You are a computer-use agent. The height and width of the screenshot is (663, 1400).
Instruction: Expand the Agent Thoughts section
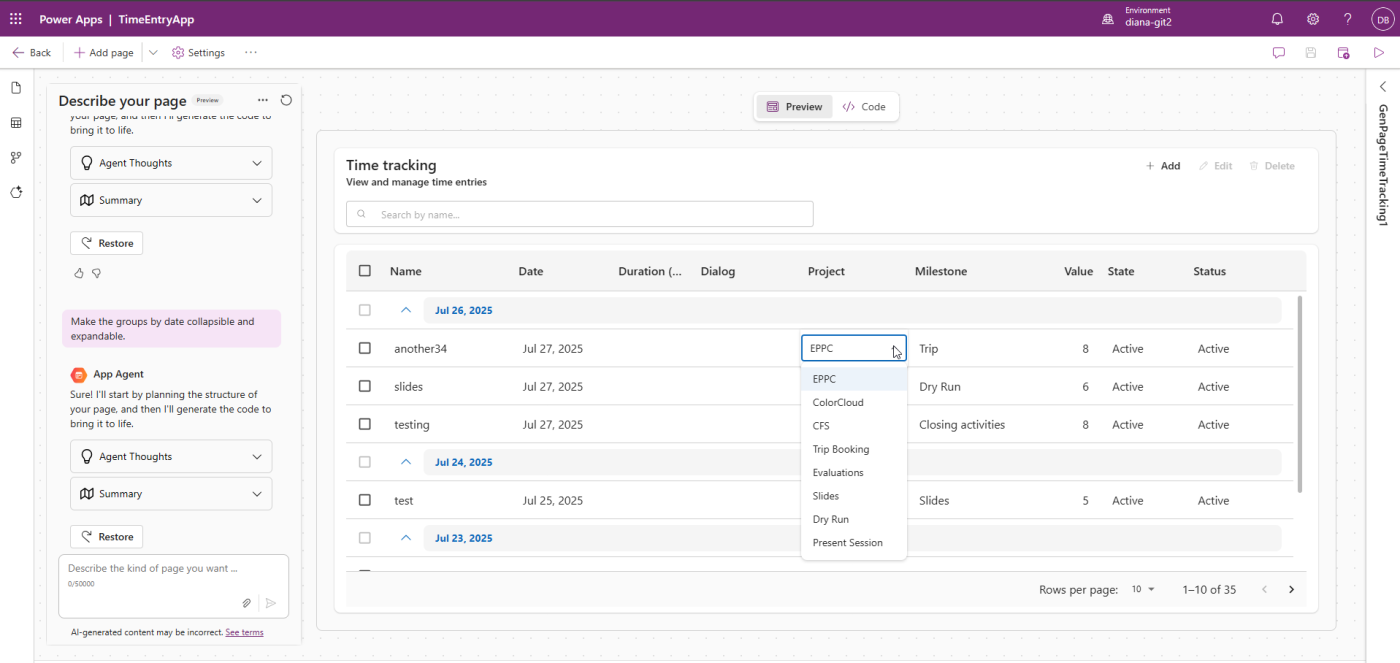tap(171, 162)
